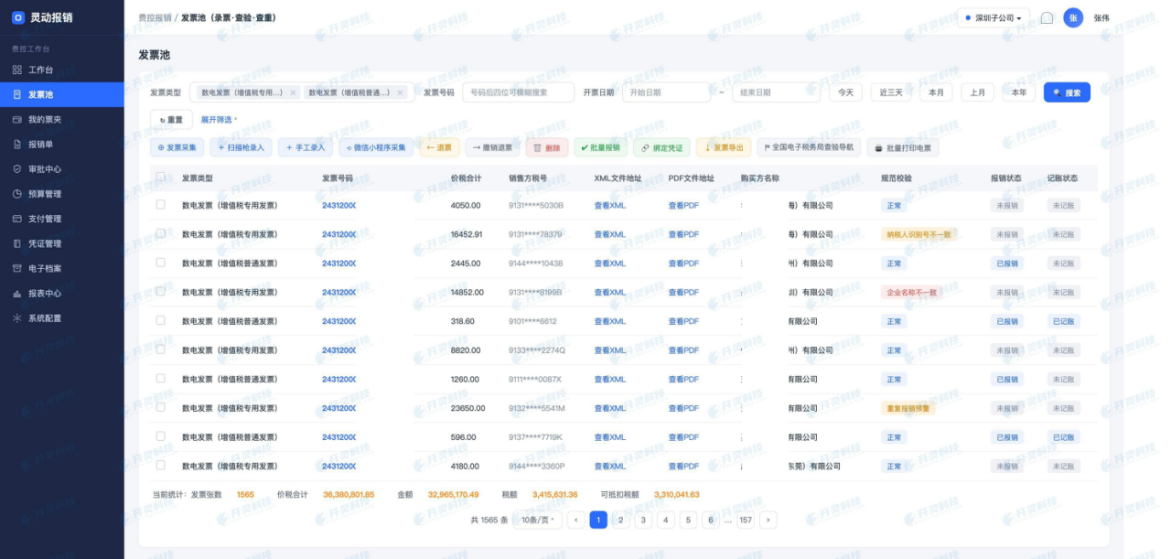The width and height of the screenshot is (1172, 559).
Task: Click the 手工录入 plus button
Action: 306,148
